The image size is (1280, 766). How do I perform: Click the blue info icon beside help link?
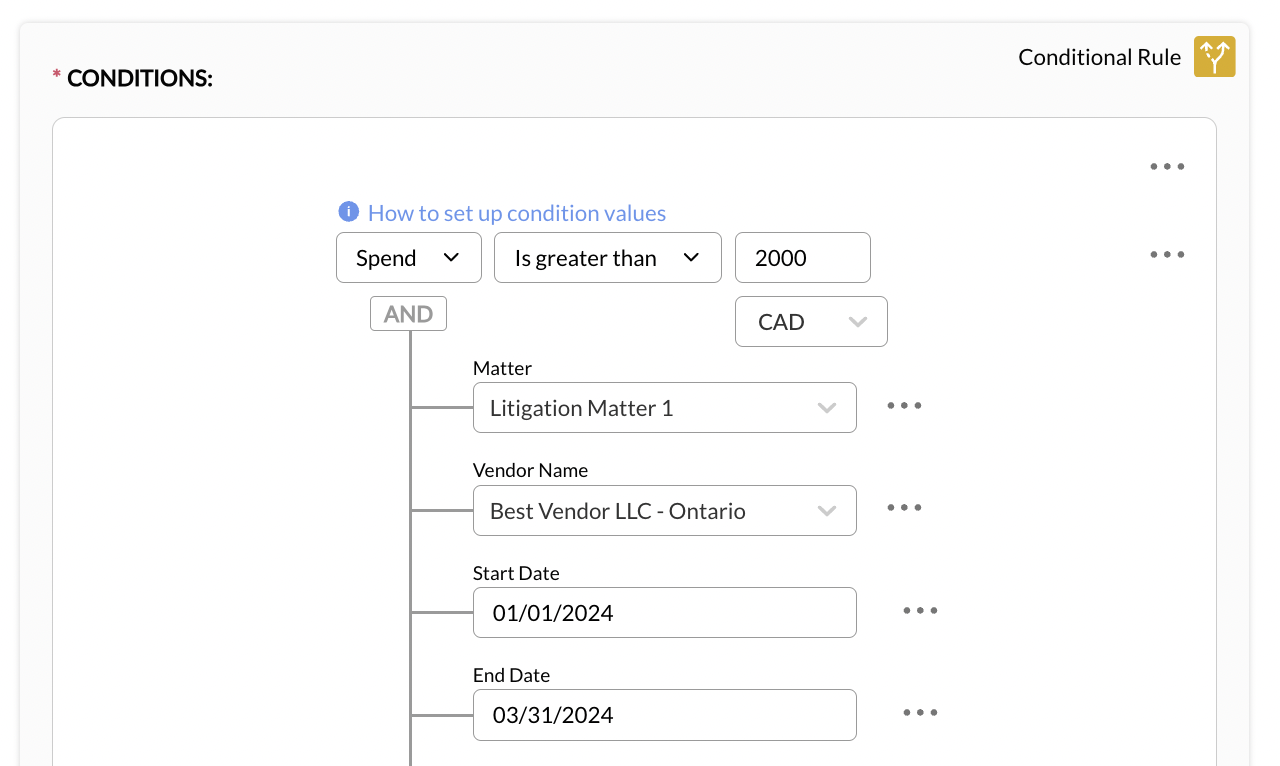[348, 212]
